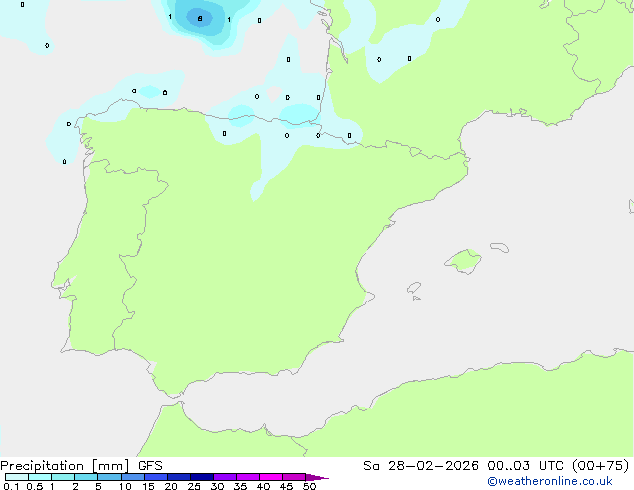Click the "0.1" legend scale label
634x490 pixels.
click(x=11, y=486)
